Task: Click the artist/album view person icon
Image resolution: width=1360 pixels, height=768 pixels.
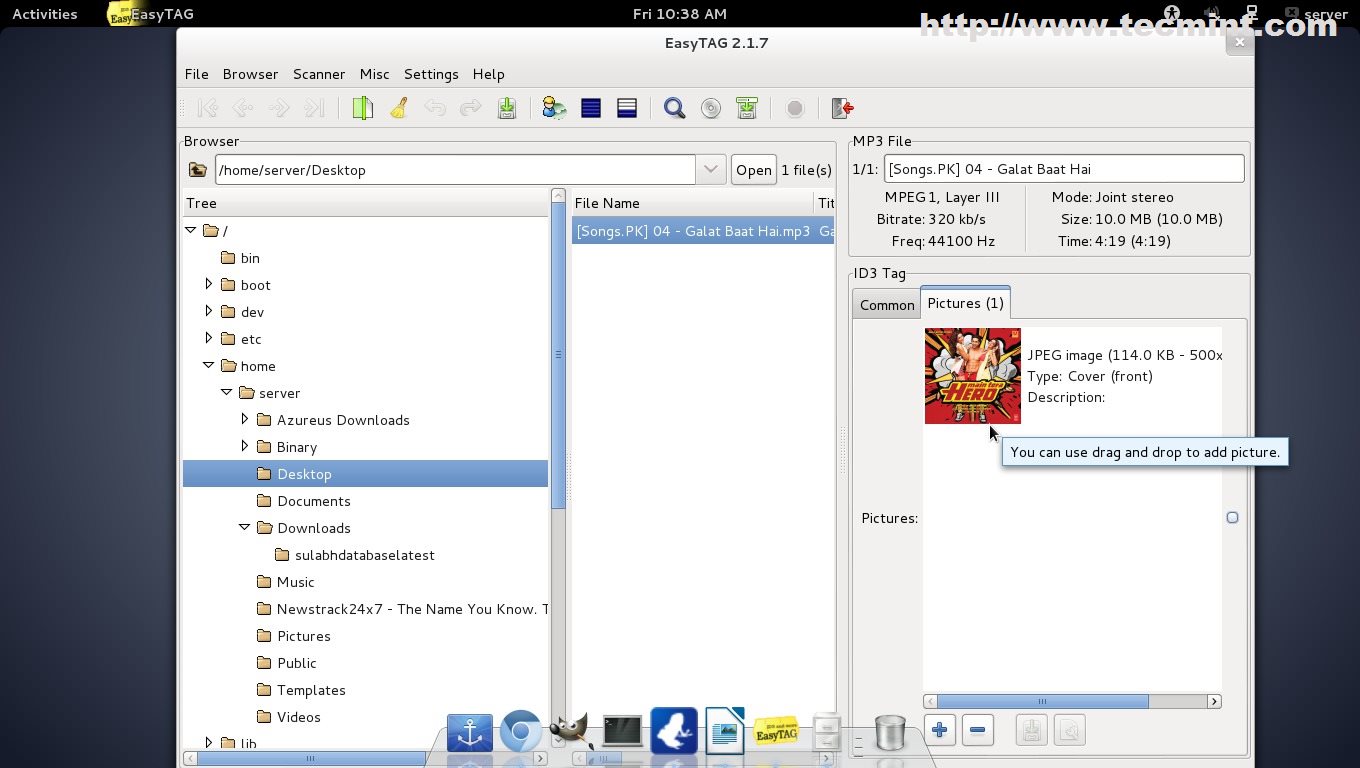Action: tap(554, 108)
